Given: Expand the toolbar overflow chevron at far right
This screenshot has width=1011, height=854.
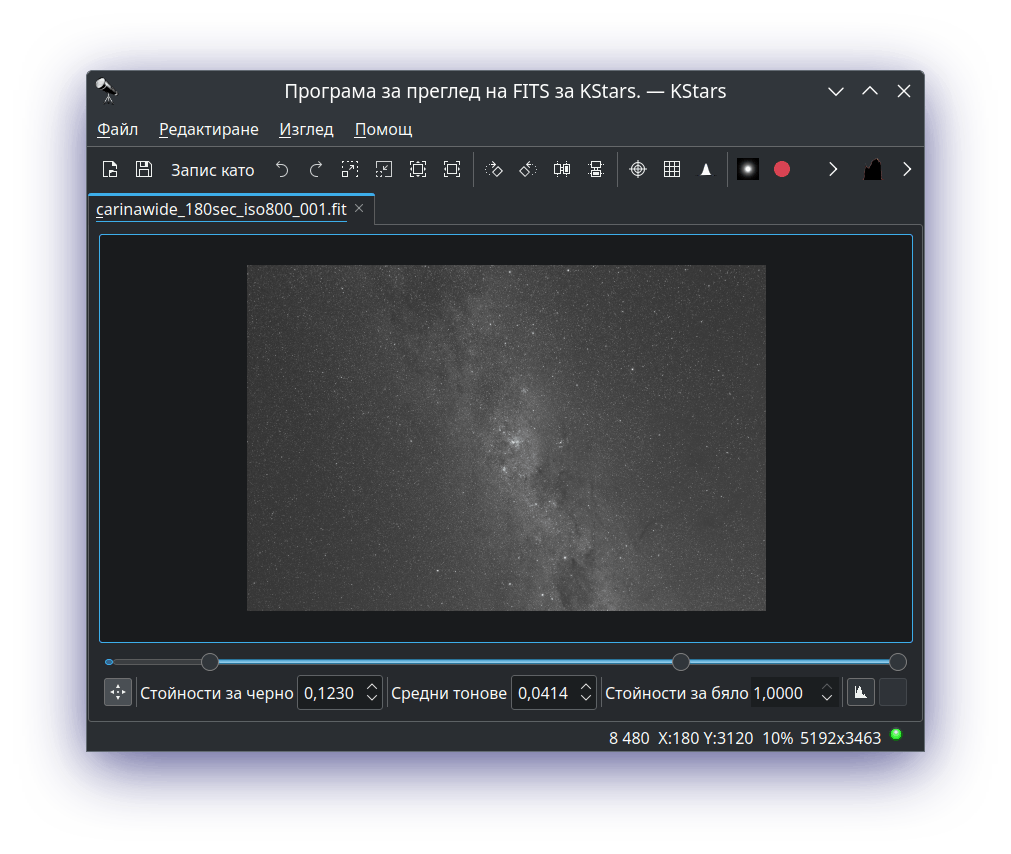Looking at the screenshot, I should coord(907,170).
